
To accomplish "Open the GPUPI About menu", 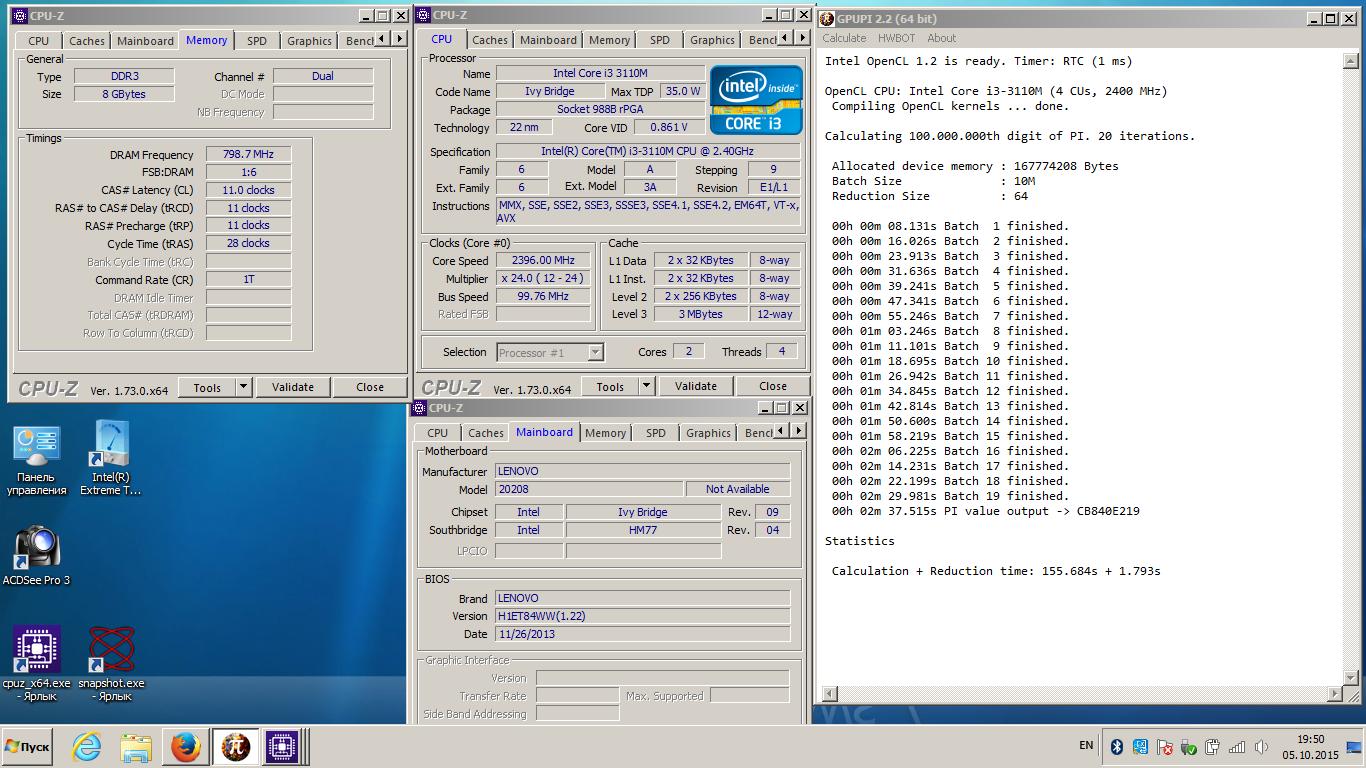I will (941, 38).
